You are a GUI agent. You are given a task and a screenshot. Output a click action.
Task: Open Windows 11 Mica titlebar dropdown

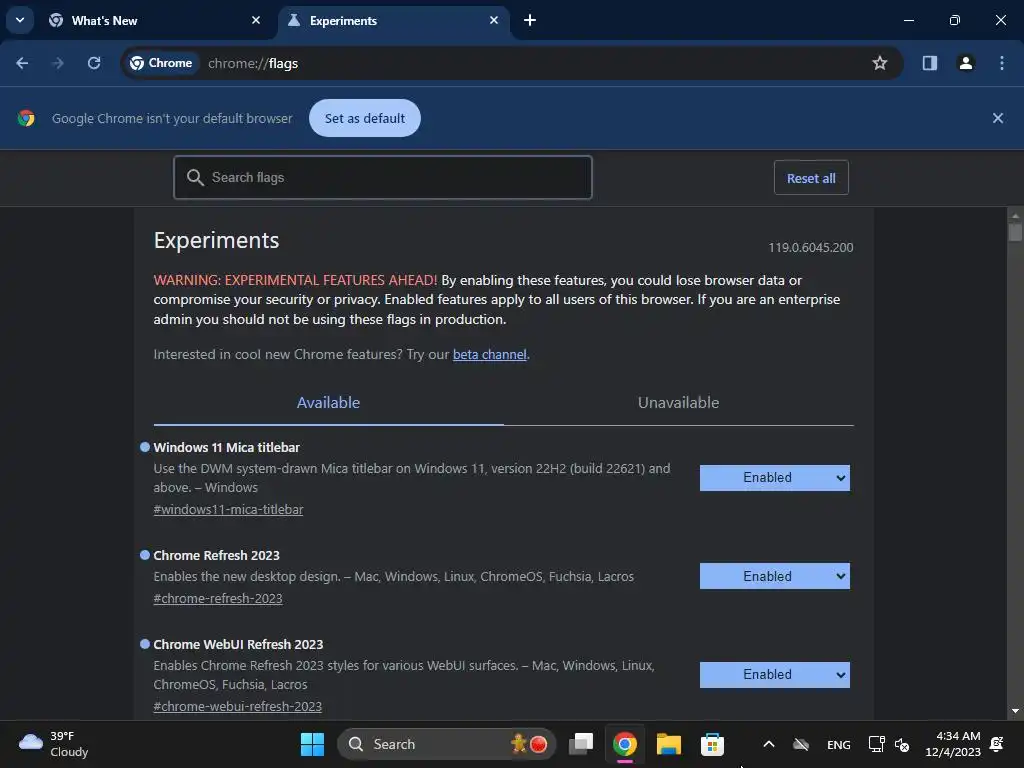(775, 478)
